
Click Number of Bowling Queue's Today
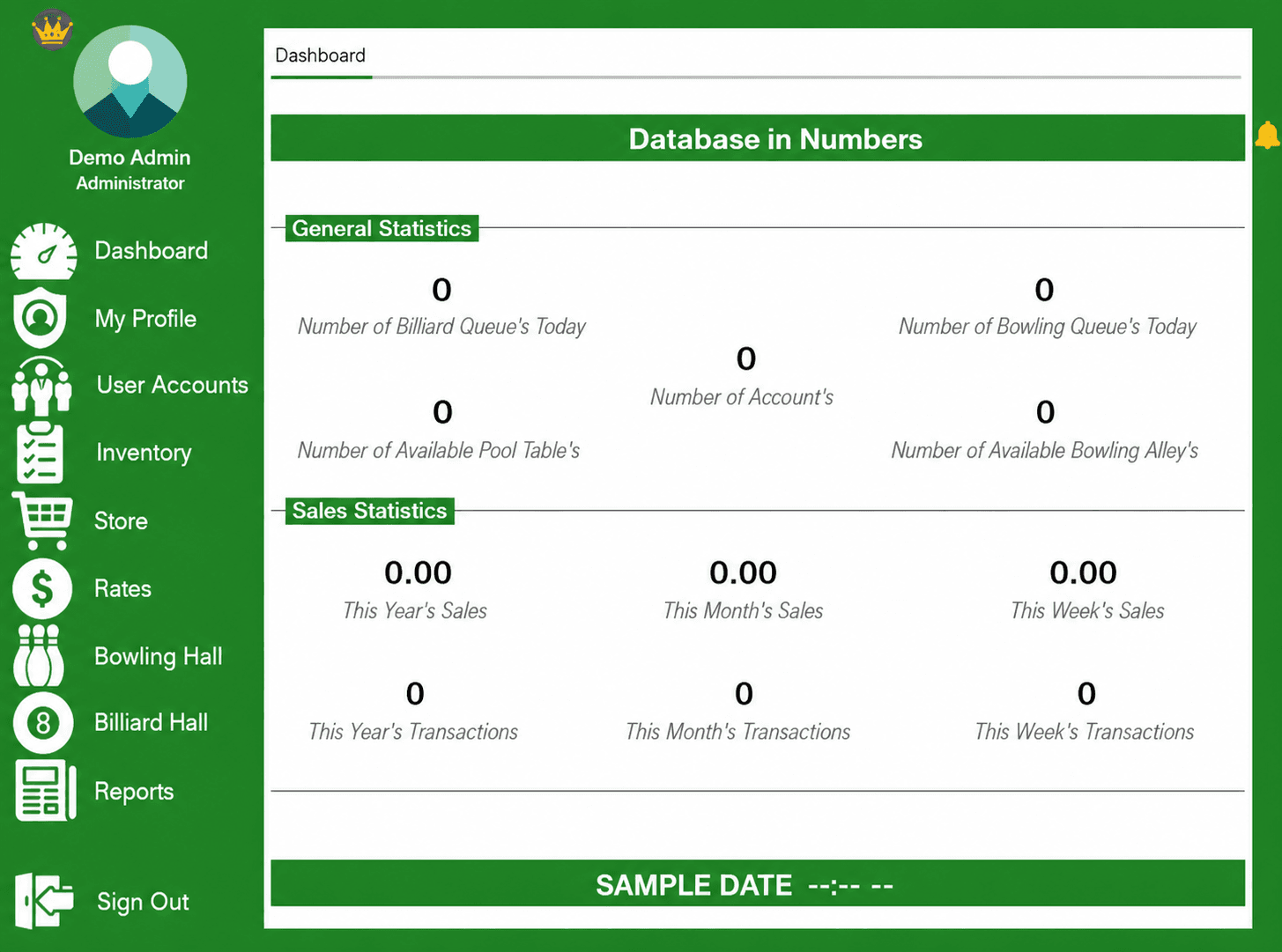(1047, 327)
